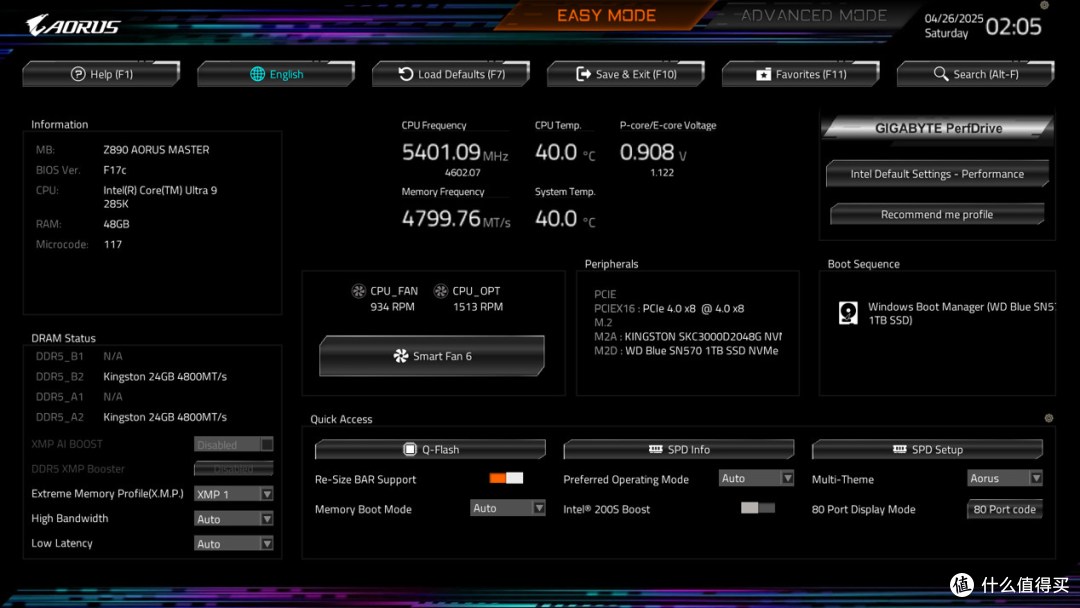Click the 4799.76 MT/s memory frequency value
Screen dimensions: 1080x608
tap(456, 218)
